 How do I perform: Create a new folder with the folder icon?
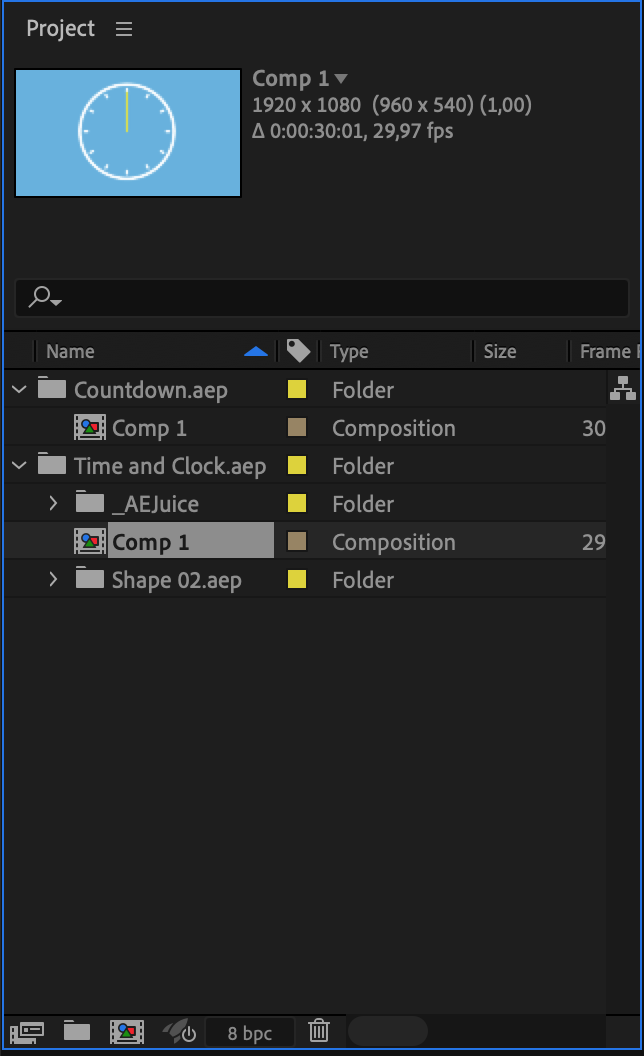coord(77,1031)
